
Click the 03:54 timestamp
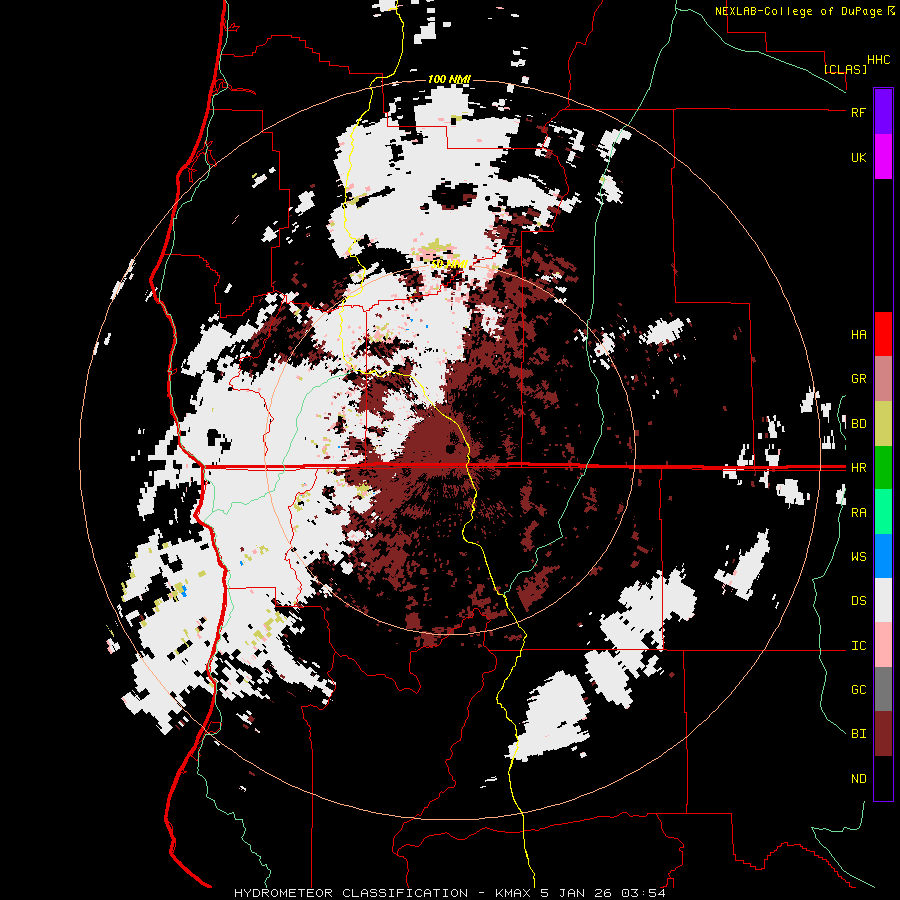645,893
